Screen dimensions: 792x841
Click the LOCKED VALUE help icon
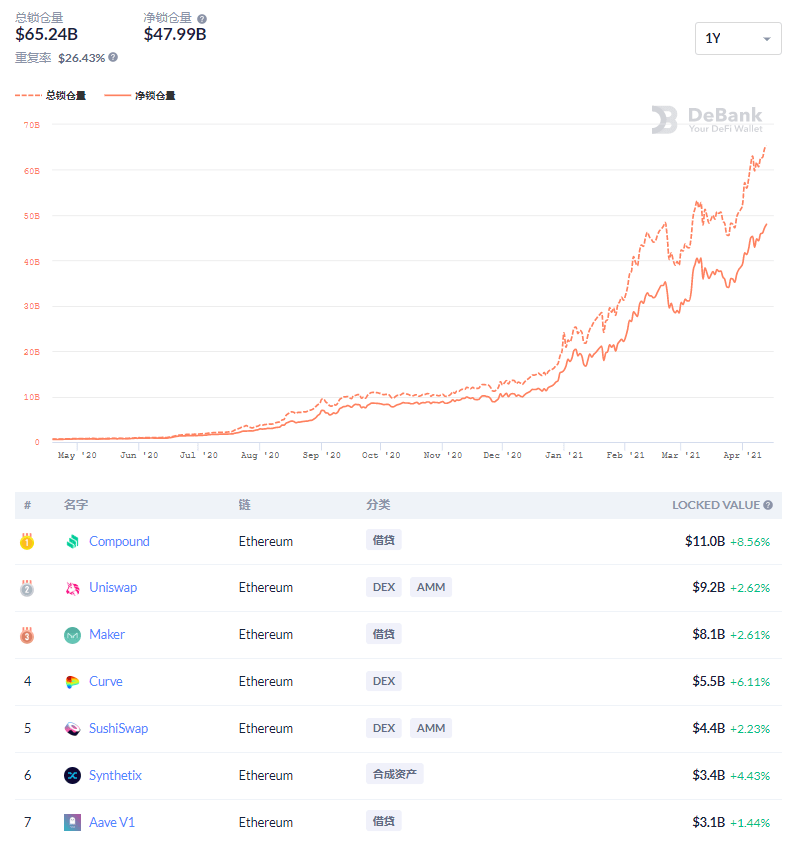(768, 505)
